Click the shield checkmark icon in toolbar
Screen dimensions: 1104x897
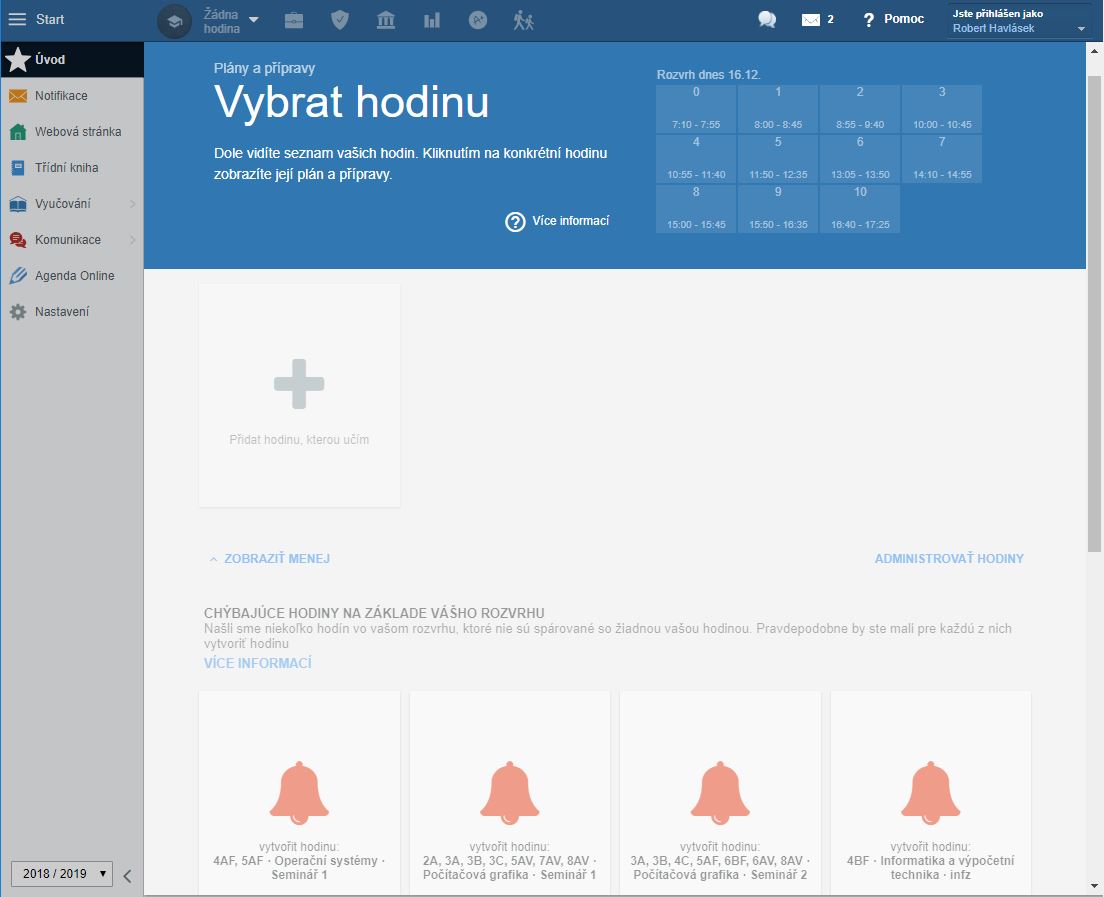click(x=340, y=20)
